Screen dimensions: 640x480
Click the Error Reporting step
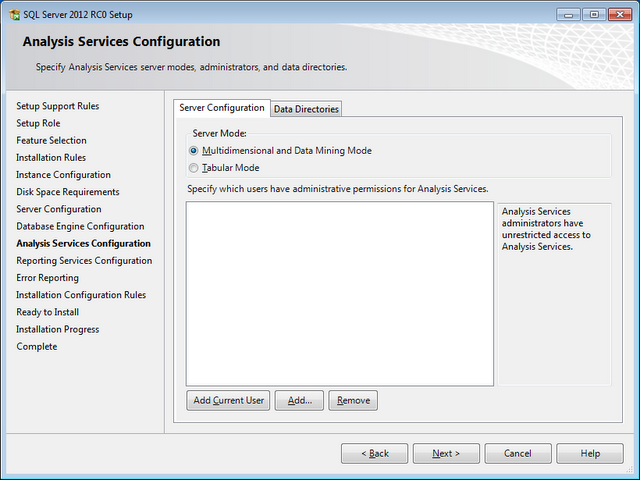click(47, 278)
